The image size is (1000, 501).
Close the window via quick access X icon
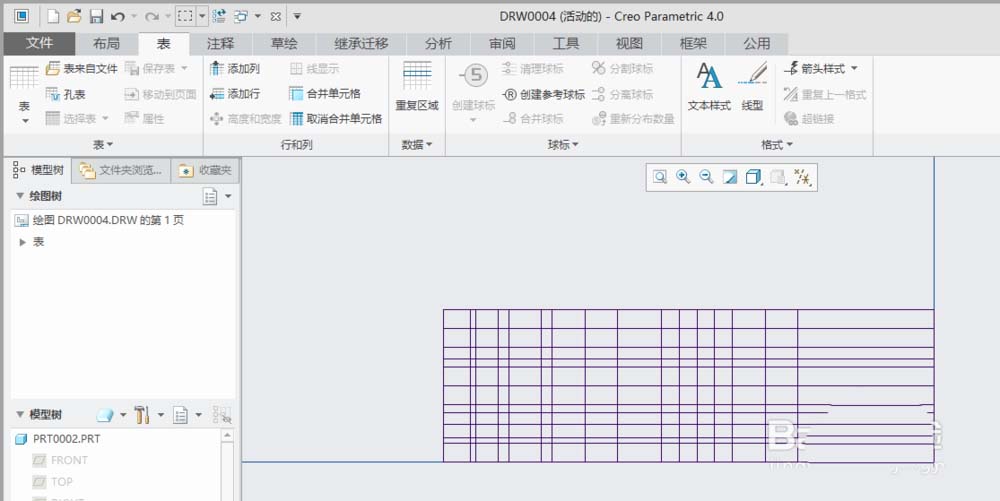point(276,16)
